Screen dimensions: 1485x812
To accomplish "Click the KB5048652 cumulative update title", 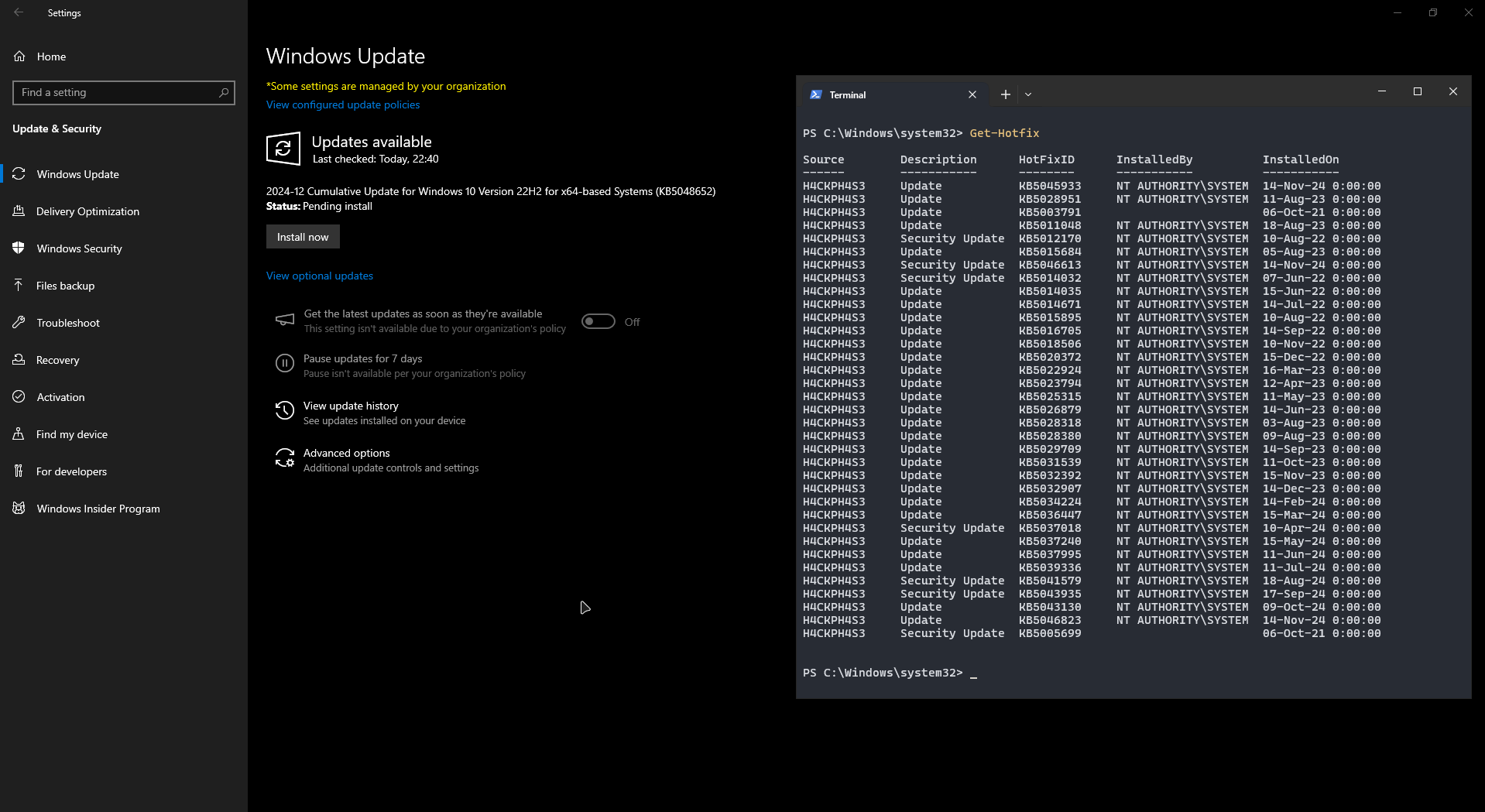I will click(491, 191).
